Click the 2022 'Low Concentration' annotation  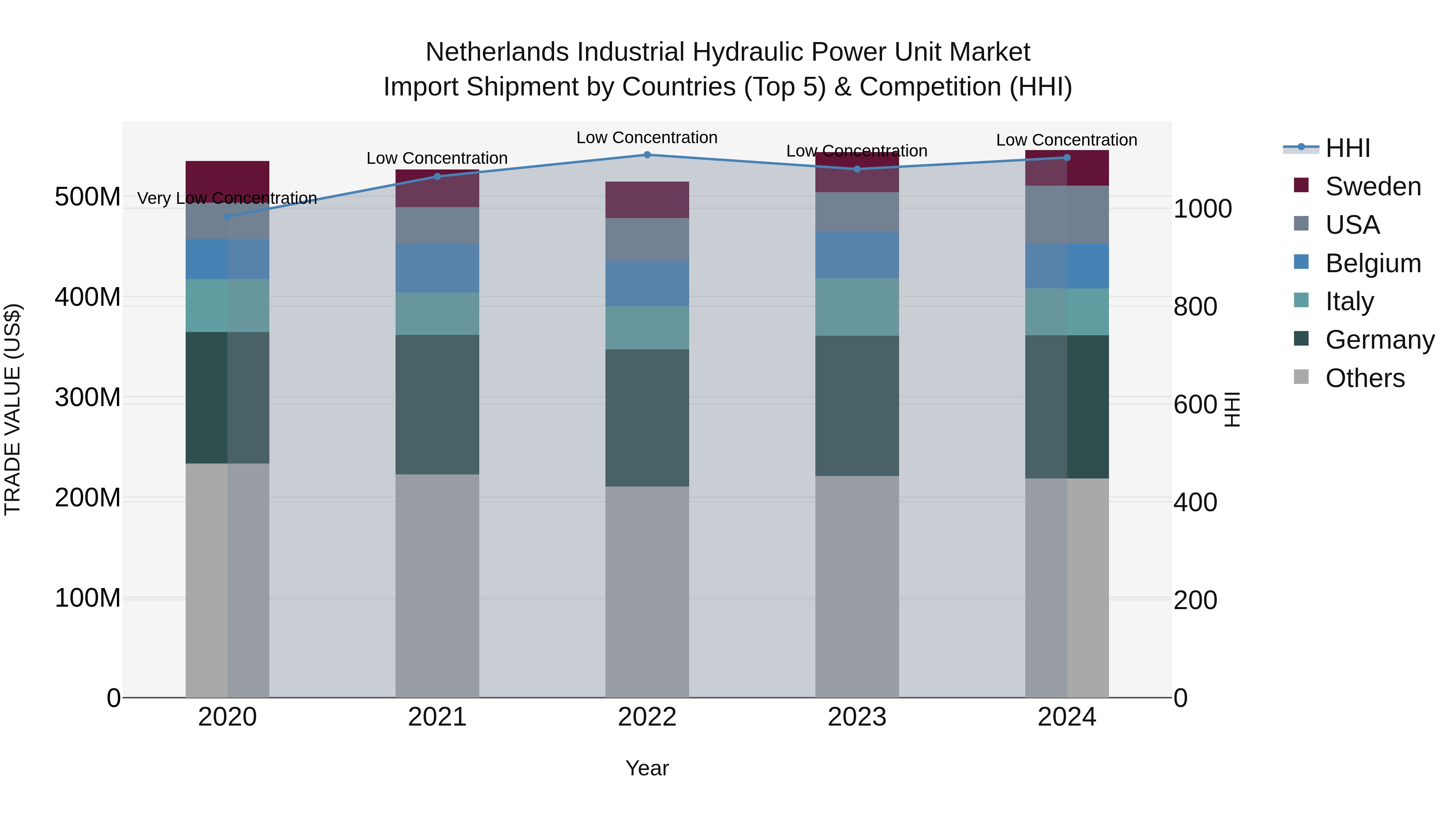(647, 138)
